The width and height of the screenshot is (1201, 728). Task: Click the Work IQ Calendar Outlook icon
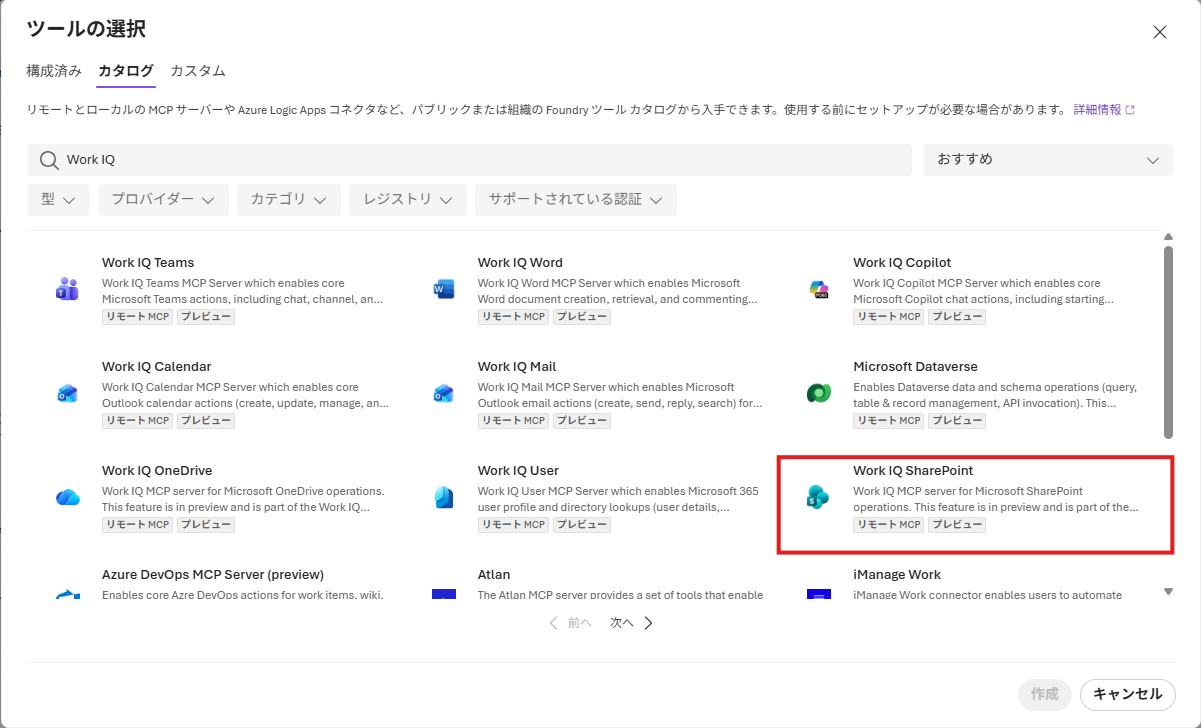[67, 393]
